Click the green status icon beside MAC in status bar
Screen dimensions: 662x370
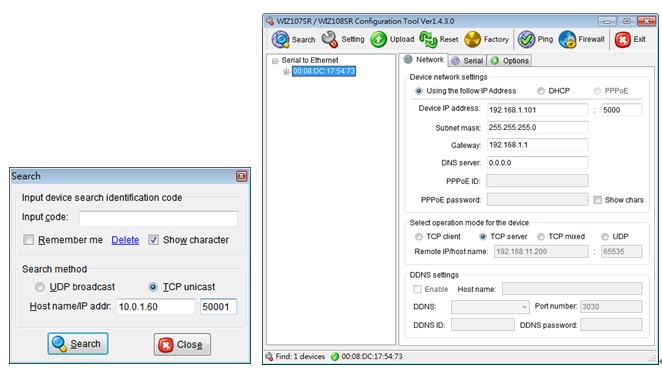[x=335, y=356]
